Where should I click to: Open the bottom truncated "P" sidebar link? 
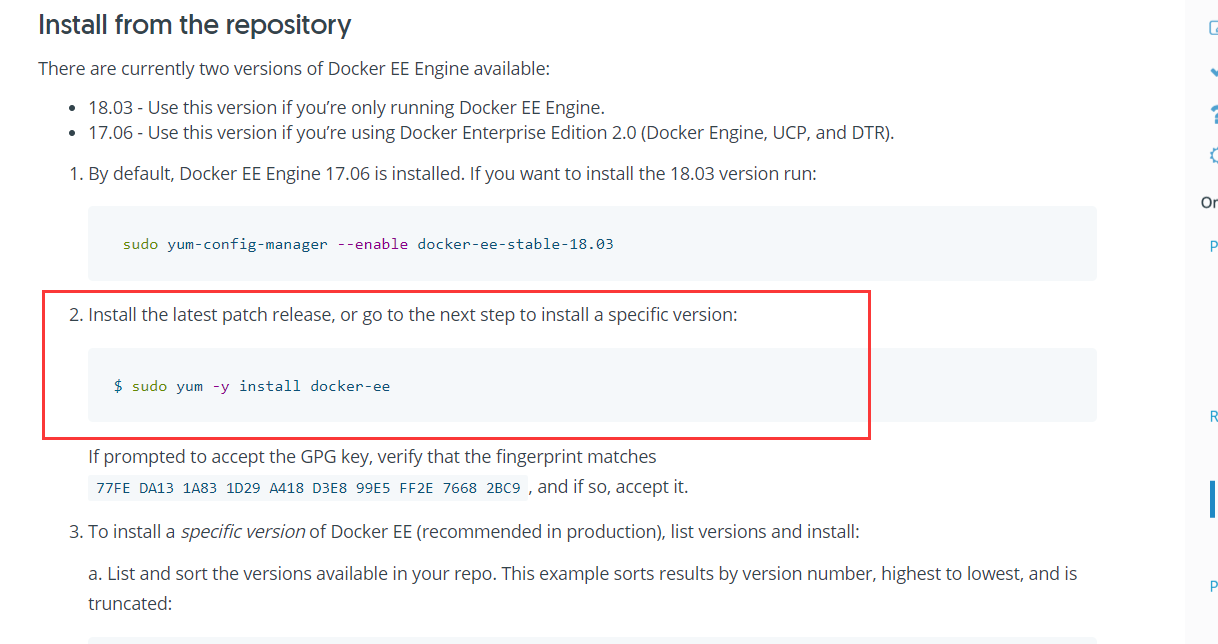click(x=1213, y=586)
